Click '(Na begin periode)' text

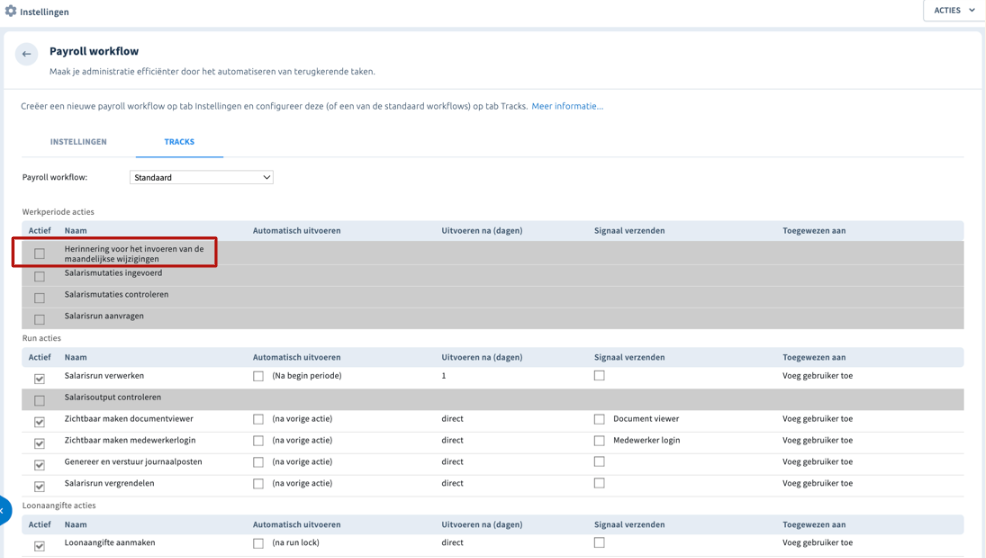(307, 376)
